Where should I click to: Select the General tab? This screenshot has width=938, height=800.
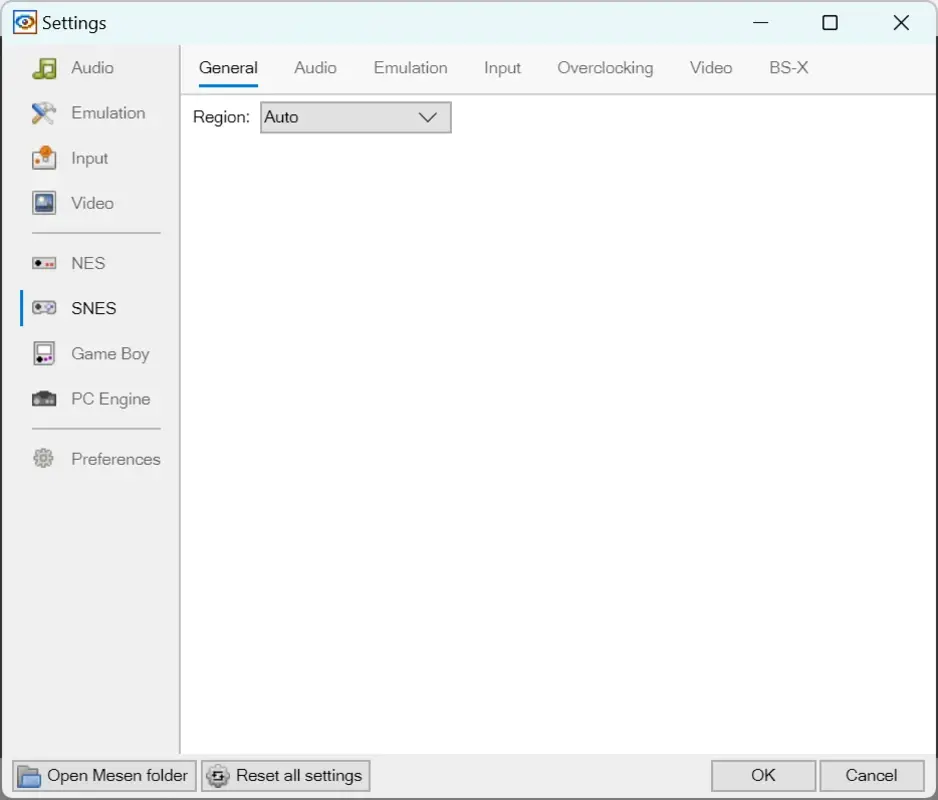coord(228,68)
